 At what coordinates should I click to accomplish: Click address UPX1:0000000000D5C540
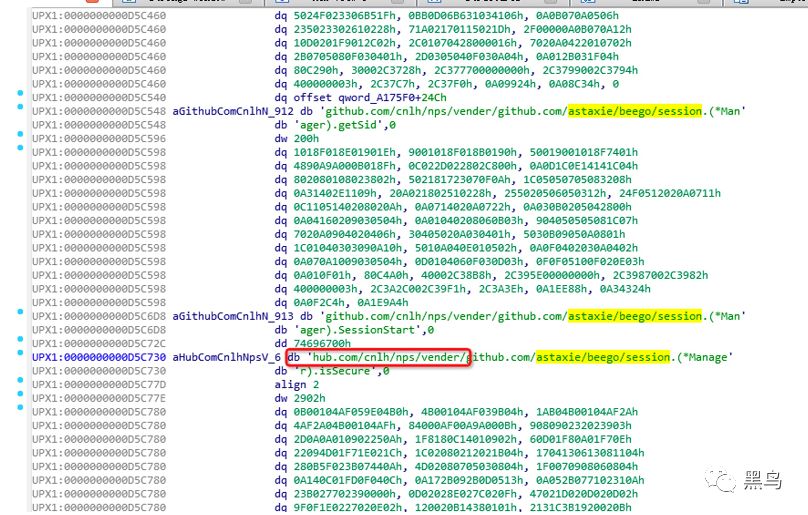click(x=99, y=97)
